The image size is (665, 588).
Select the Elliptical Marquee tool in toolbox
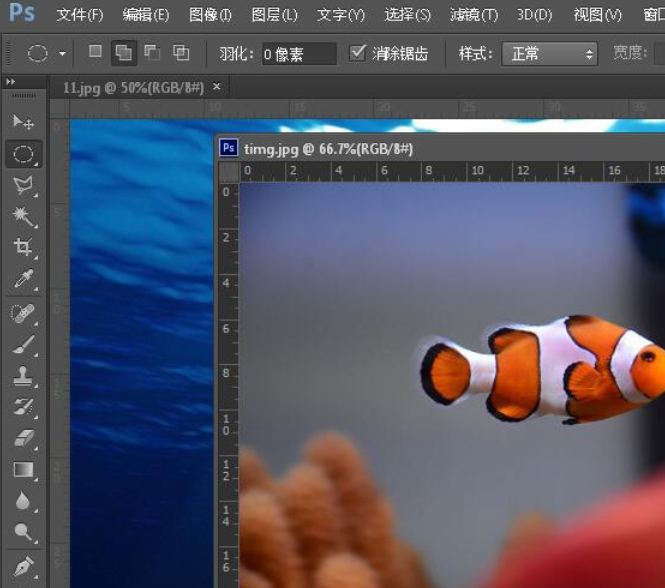[23, 154]
